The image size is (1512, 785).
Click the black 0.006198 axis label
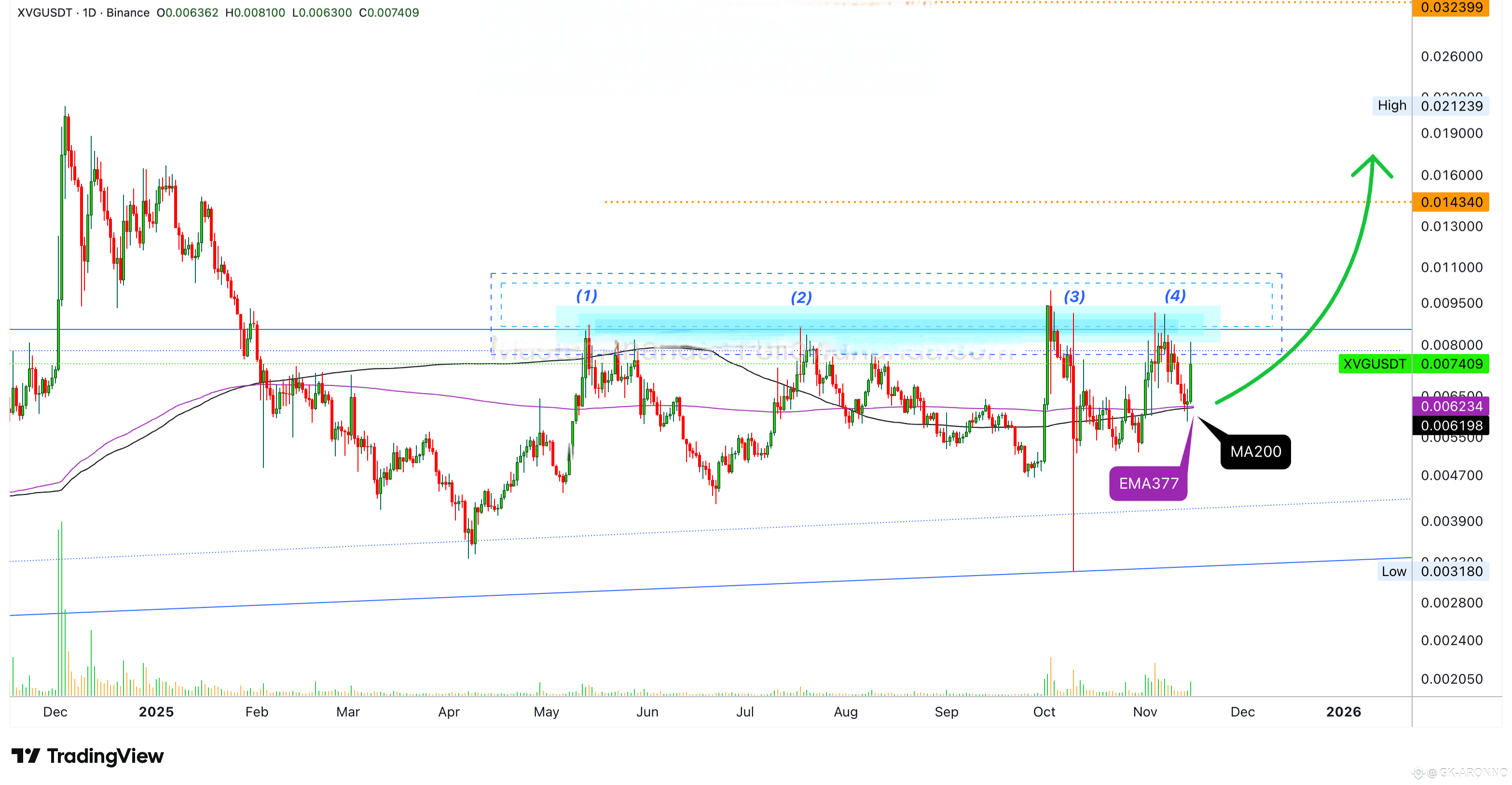(1451, 425)
